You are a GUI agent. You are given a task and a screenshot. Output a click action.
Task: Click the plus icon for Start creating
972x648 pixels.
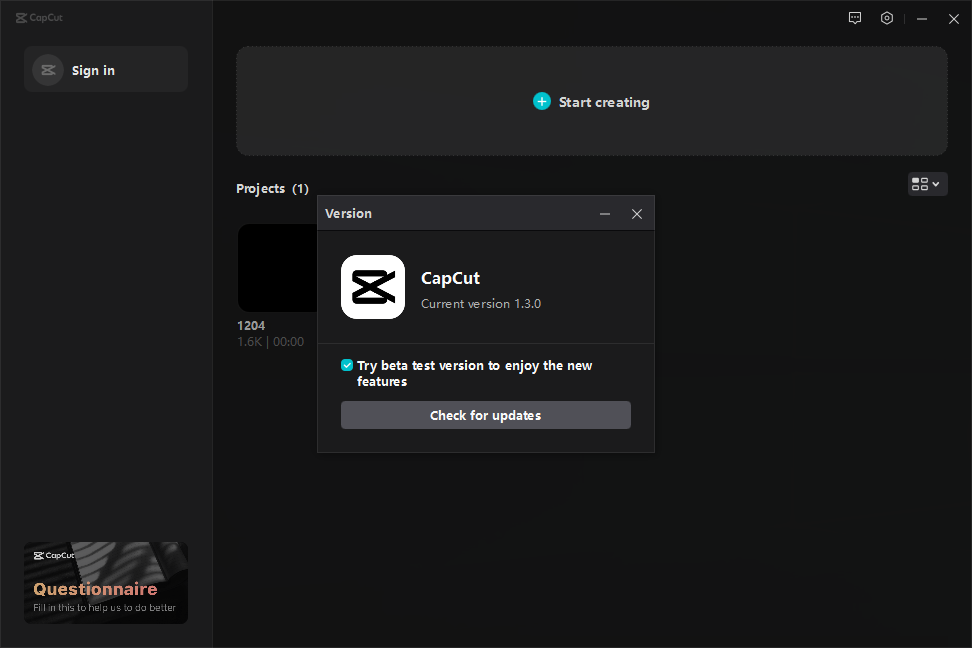(542, 101)
